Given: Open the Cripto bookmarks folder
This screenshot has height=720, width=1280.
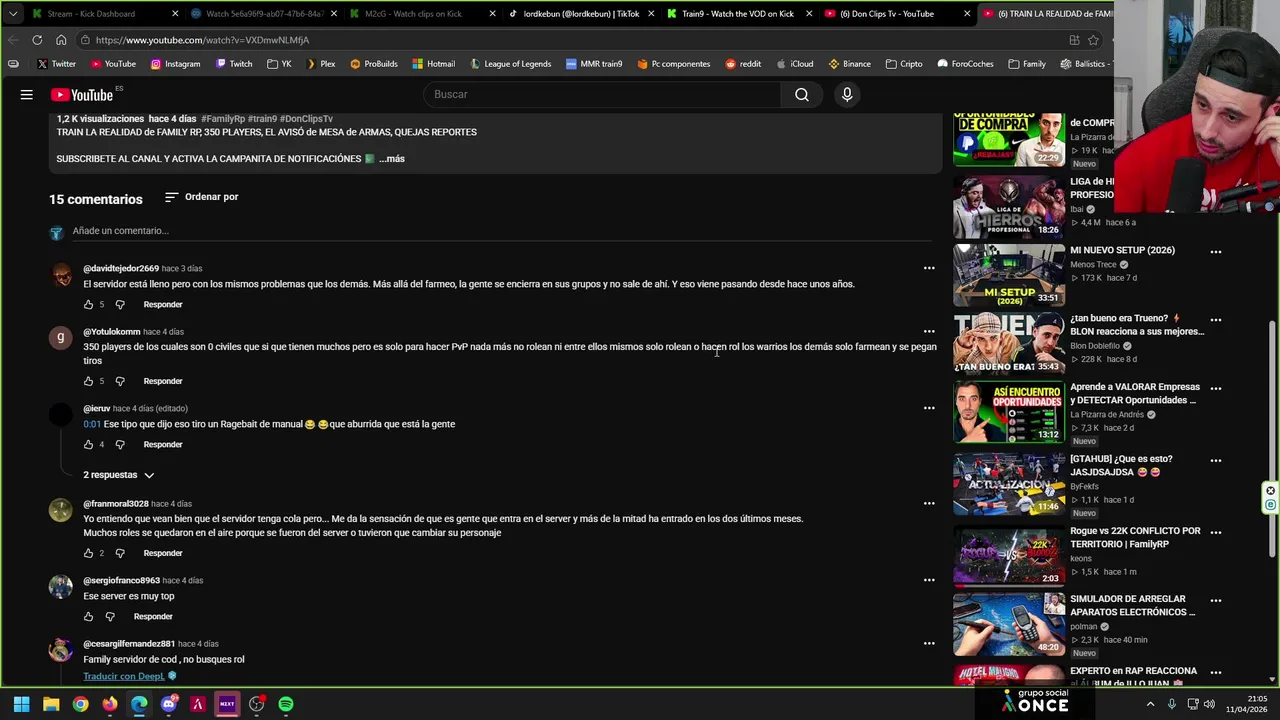Looking at the screenshot, I should (x=904, y=64).
